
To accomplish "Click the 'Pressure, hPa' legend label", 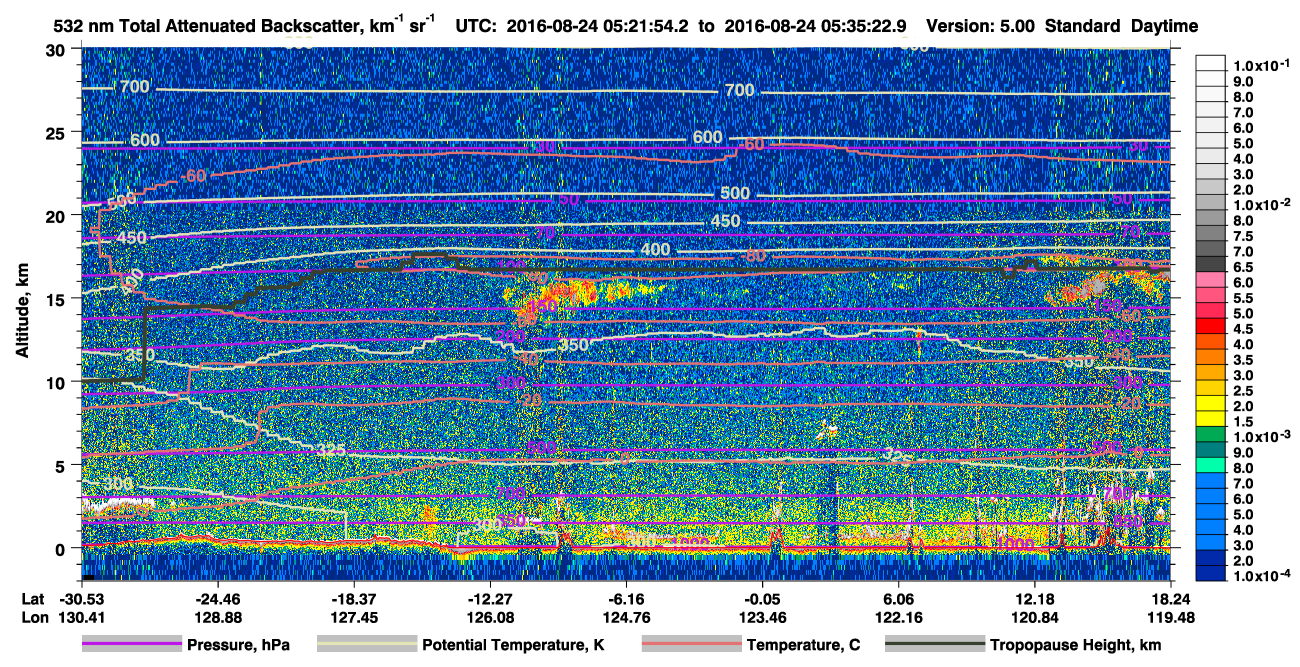I will (x=238, y=645).
